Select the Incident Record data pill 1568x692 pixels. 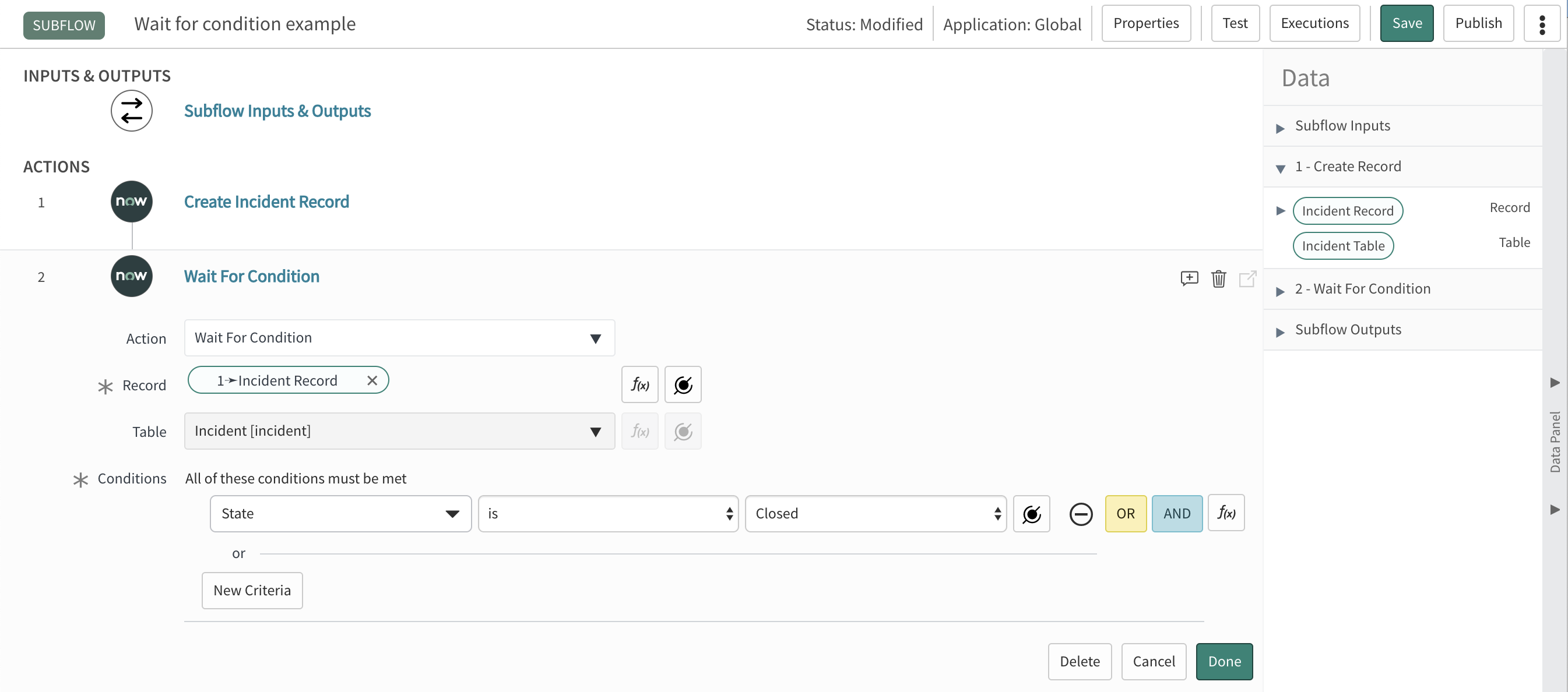click(x=1347, y=211)
